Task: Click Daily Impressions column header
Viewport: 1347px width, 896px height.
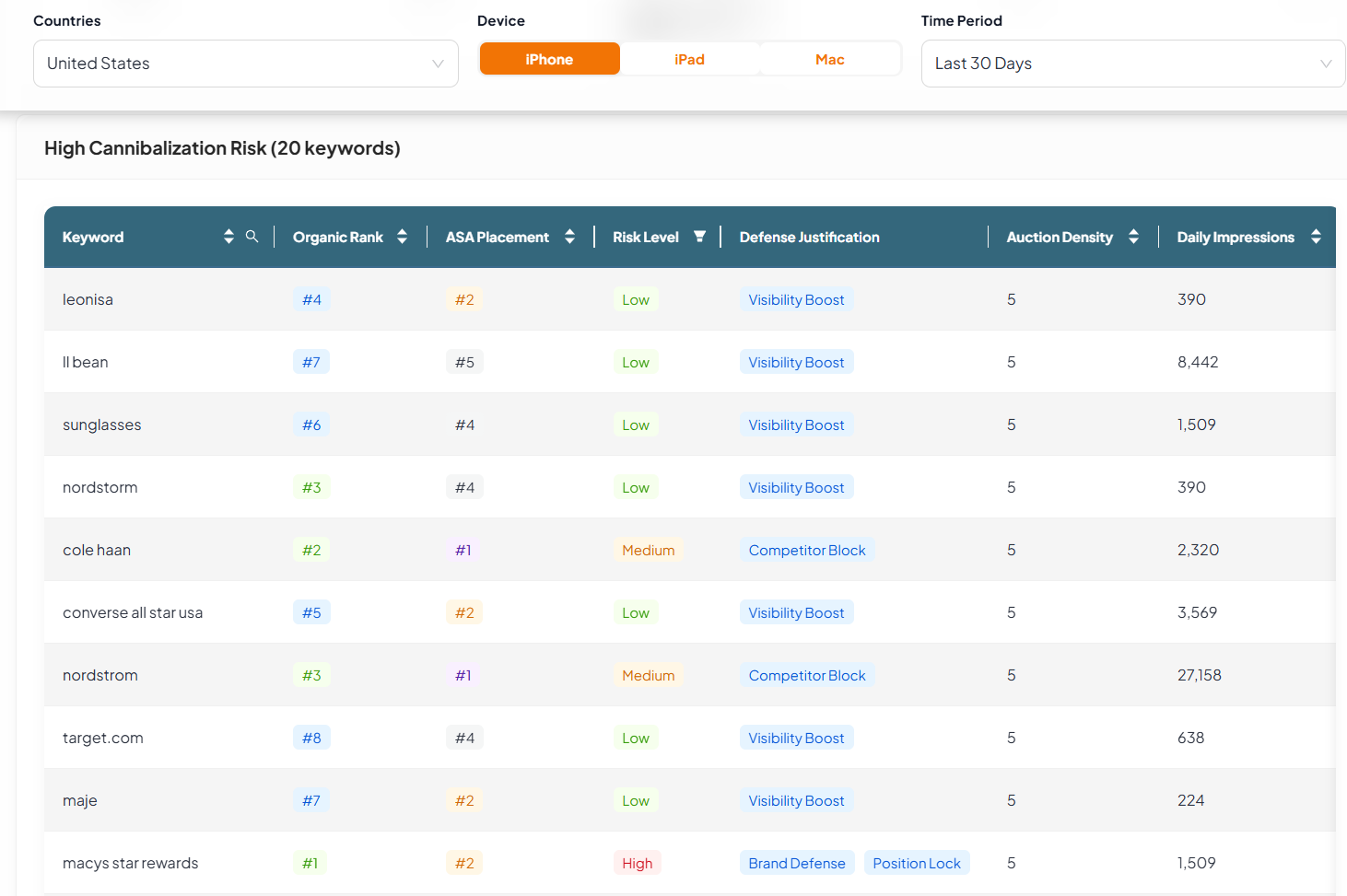Action: click(1236, 237)
